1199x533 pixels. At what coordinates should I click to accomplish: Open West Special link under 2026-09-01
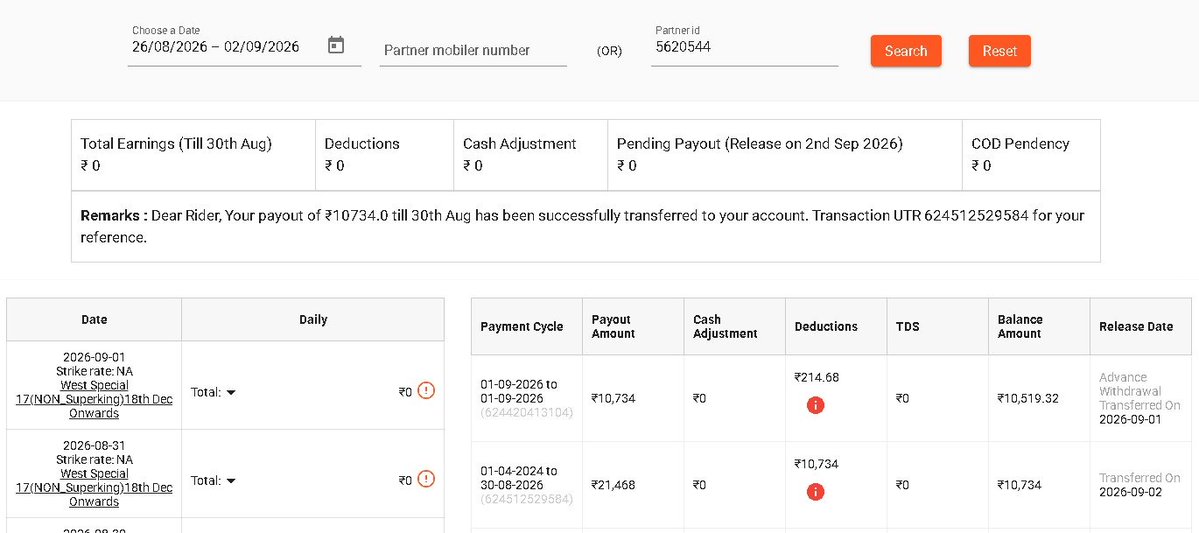[94, 399]
